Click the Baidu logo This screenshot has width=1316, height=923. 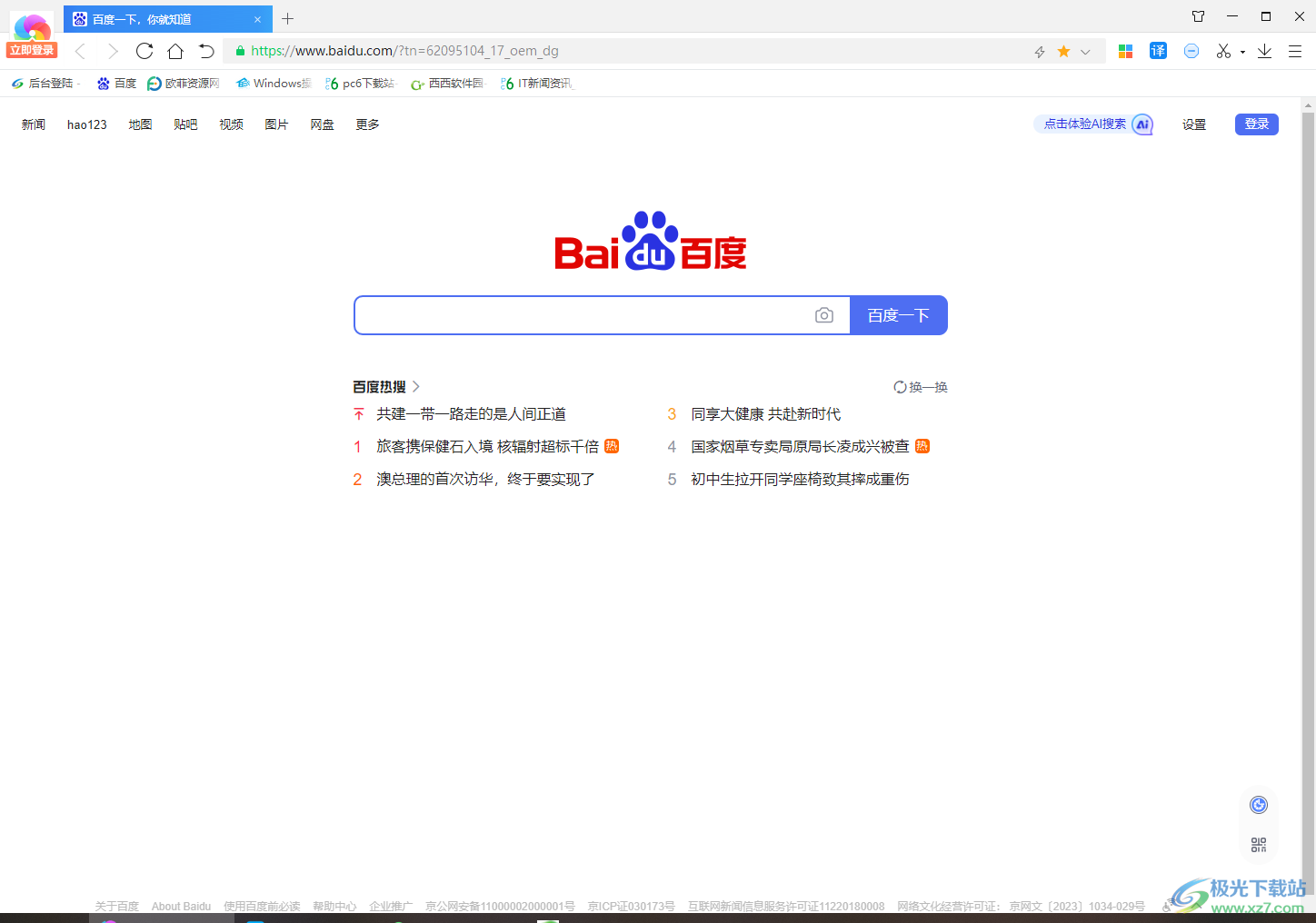[651, 242]
